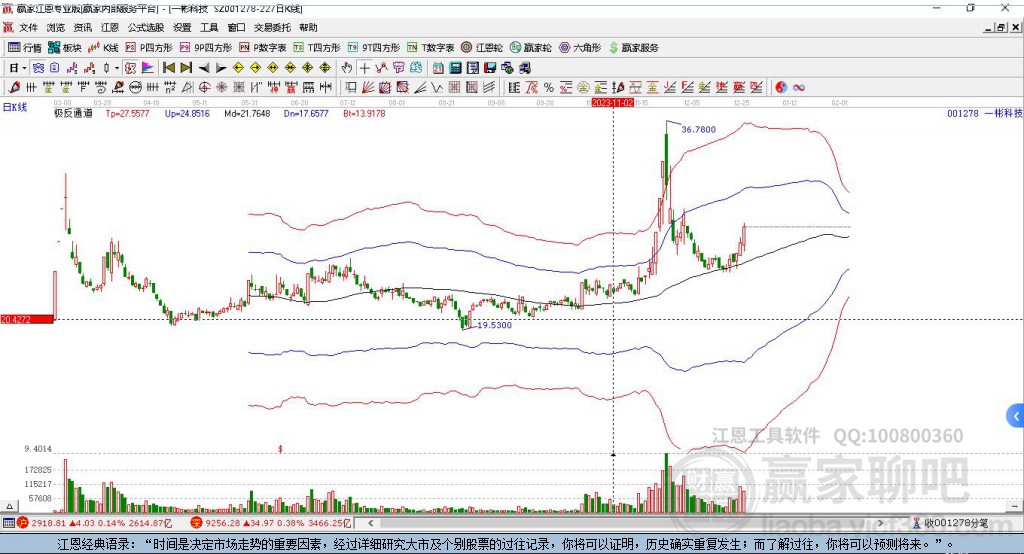This screenshot has width=1024, height=554.
Task: Step forward with black right arrow
Action: point(221,68)
